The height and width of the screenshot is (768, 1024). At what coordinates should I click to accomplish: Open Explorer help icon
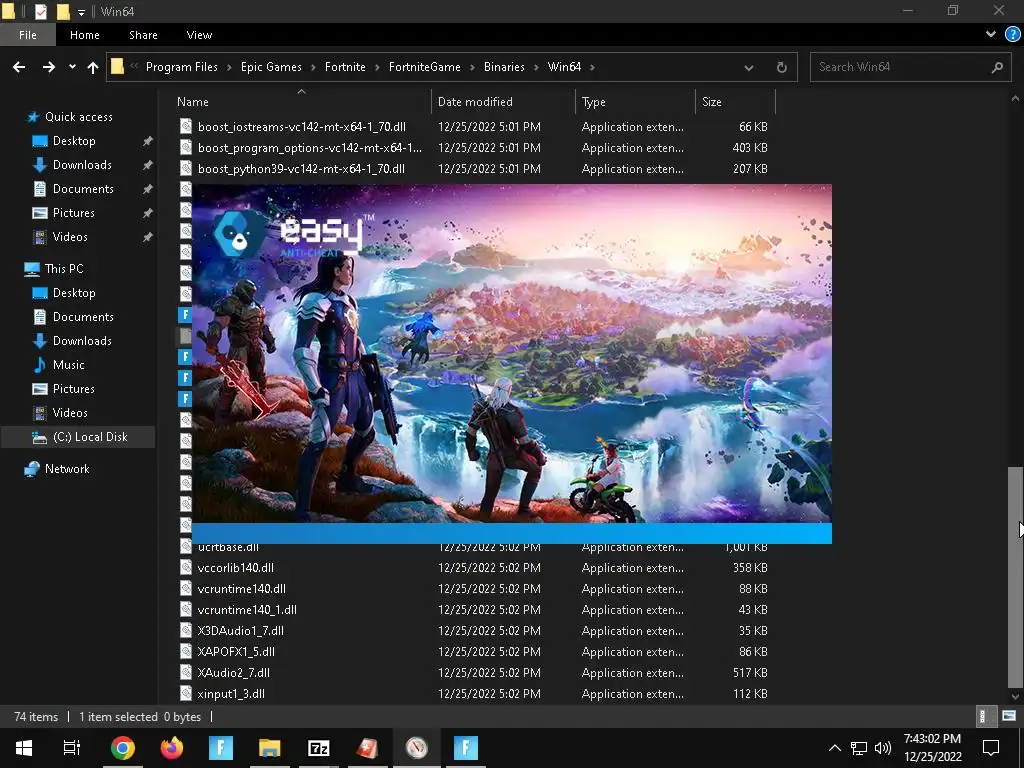click(x=1012, y=34)
